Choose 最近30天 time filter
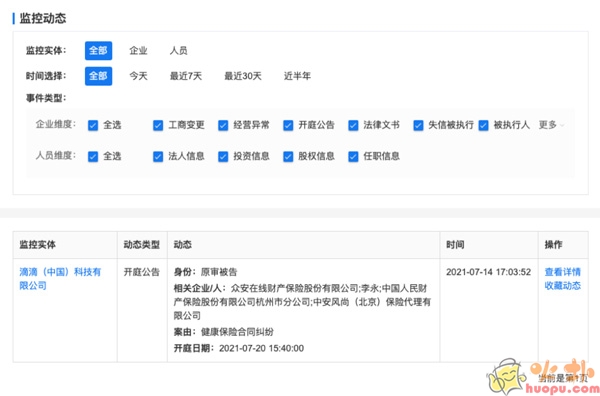Viewport: 600px width, 396px height. point(243,76)
